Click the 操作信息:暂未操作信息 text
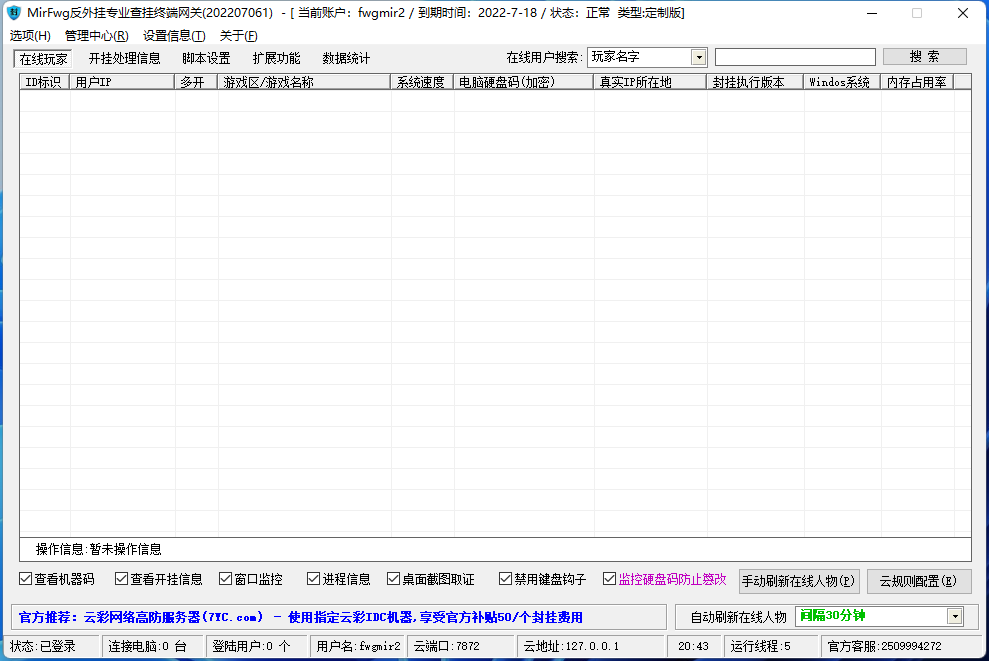Viewport: 989px width, 661px height. (x=98, y=549)
